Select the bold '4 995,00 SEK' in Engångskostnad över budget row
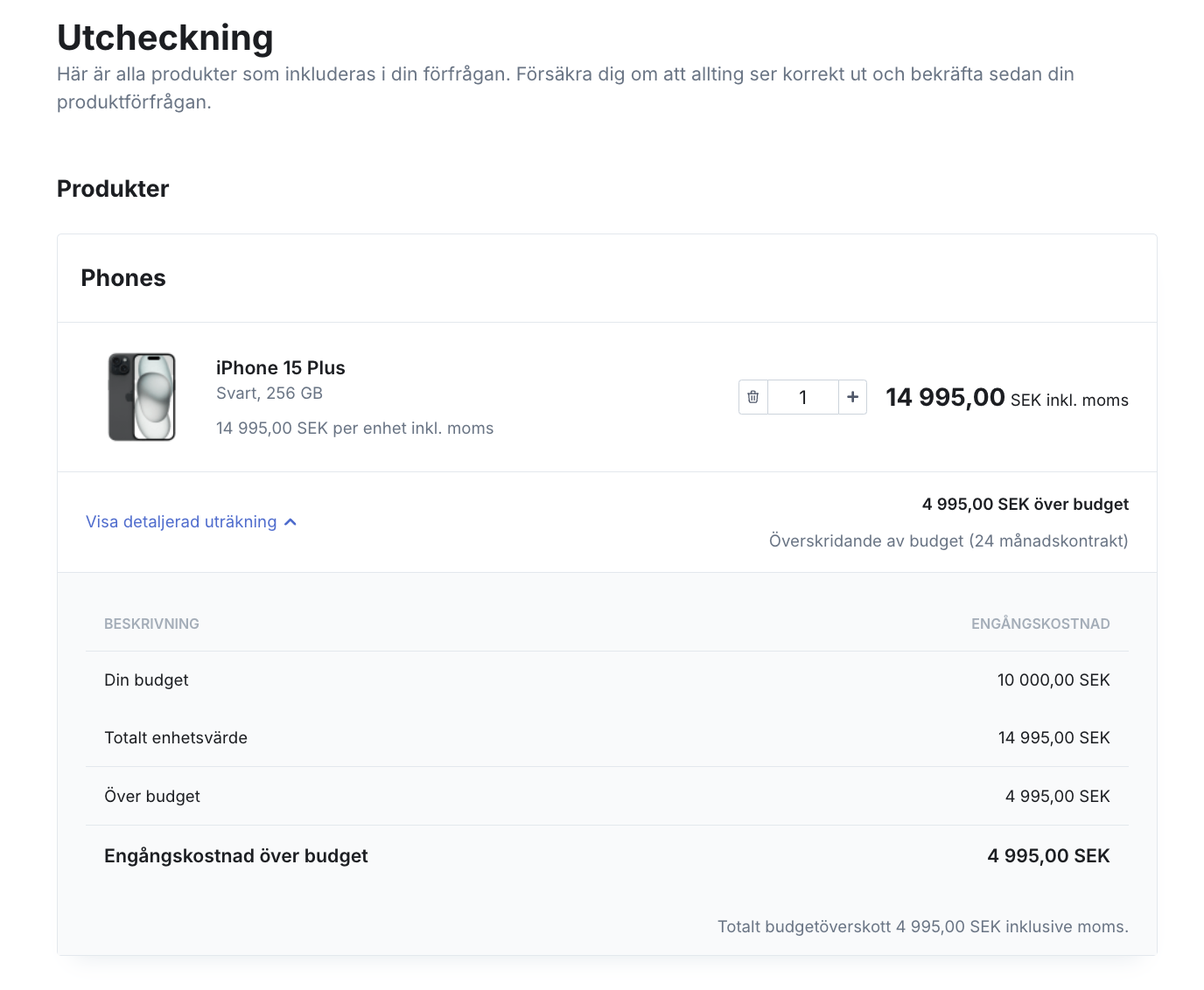 click(x=1048, y=856)
